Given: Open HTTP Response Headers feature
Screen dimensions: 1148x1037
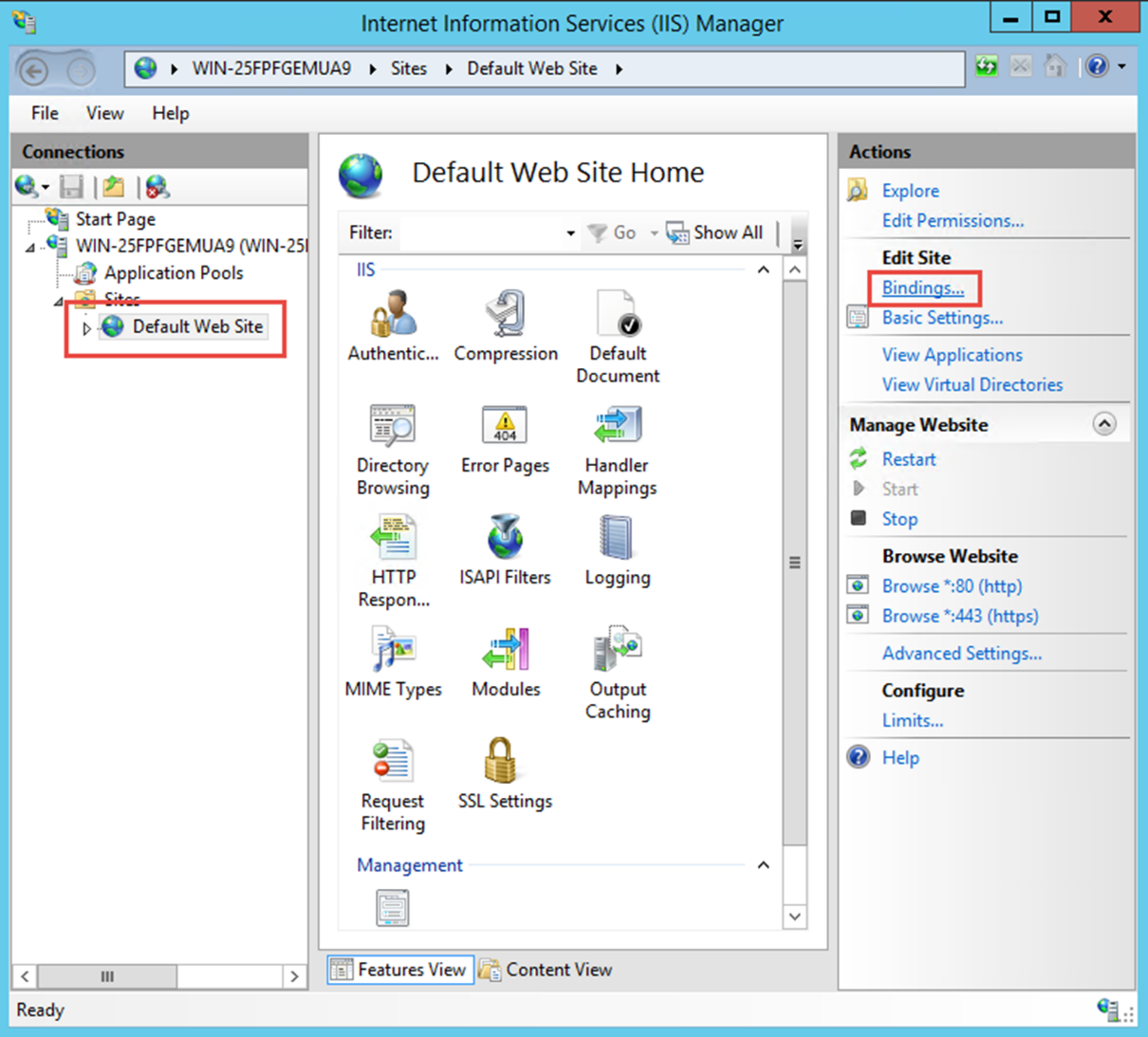Looking at the screenshot, I should [394, 562].
